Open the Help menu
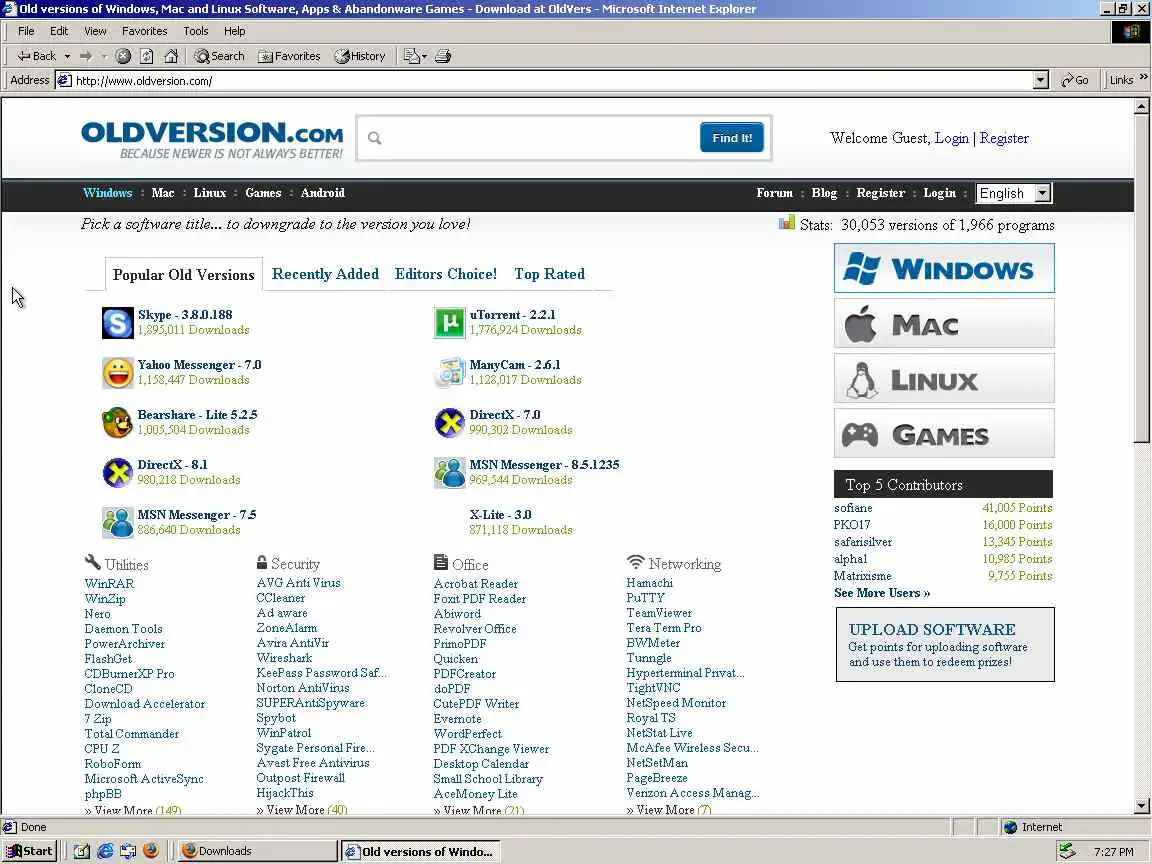Image resolution: width=1152 pixels, height=864 pixels. (234, 31)
